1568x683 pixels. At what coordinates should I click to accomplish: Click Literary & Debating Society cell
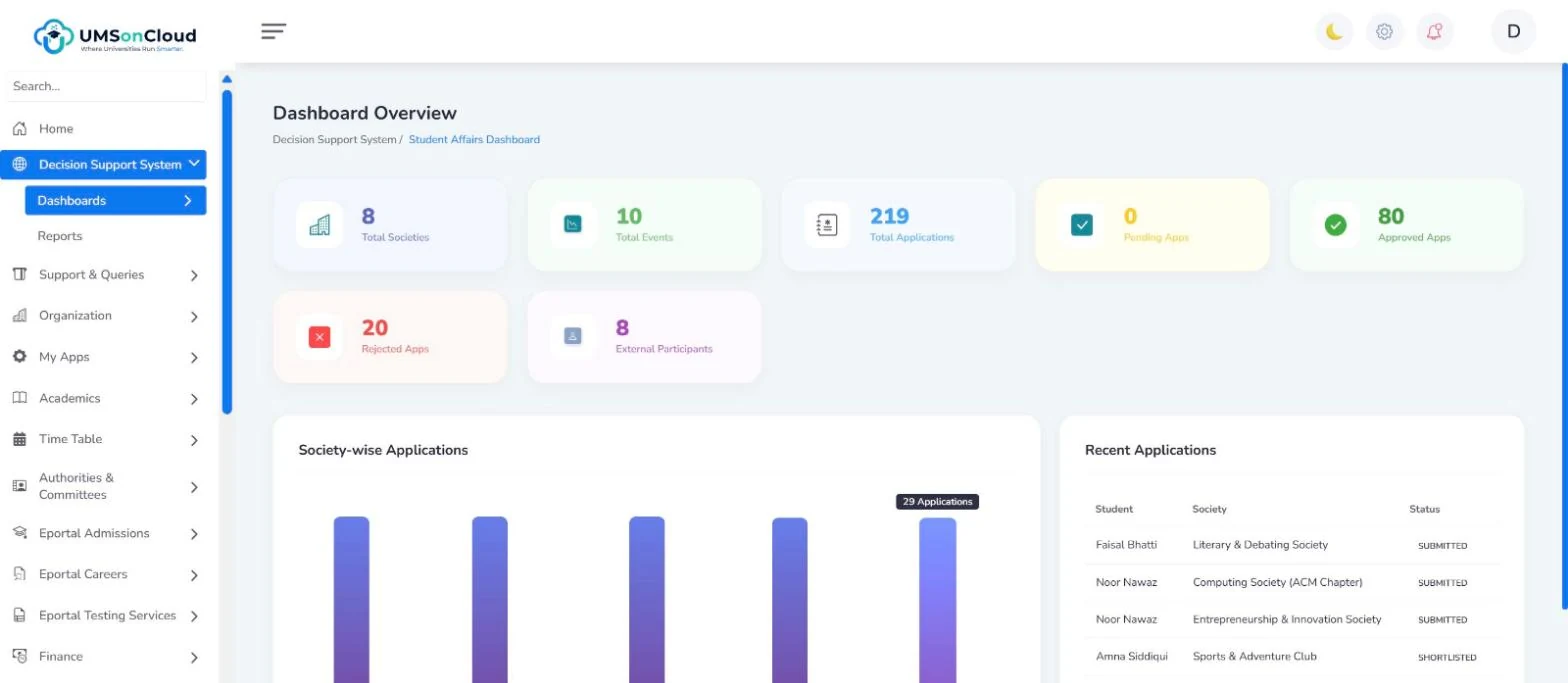pyautogui.click(x=1260, y=545)
